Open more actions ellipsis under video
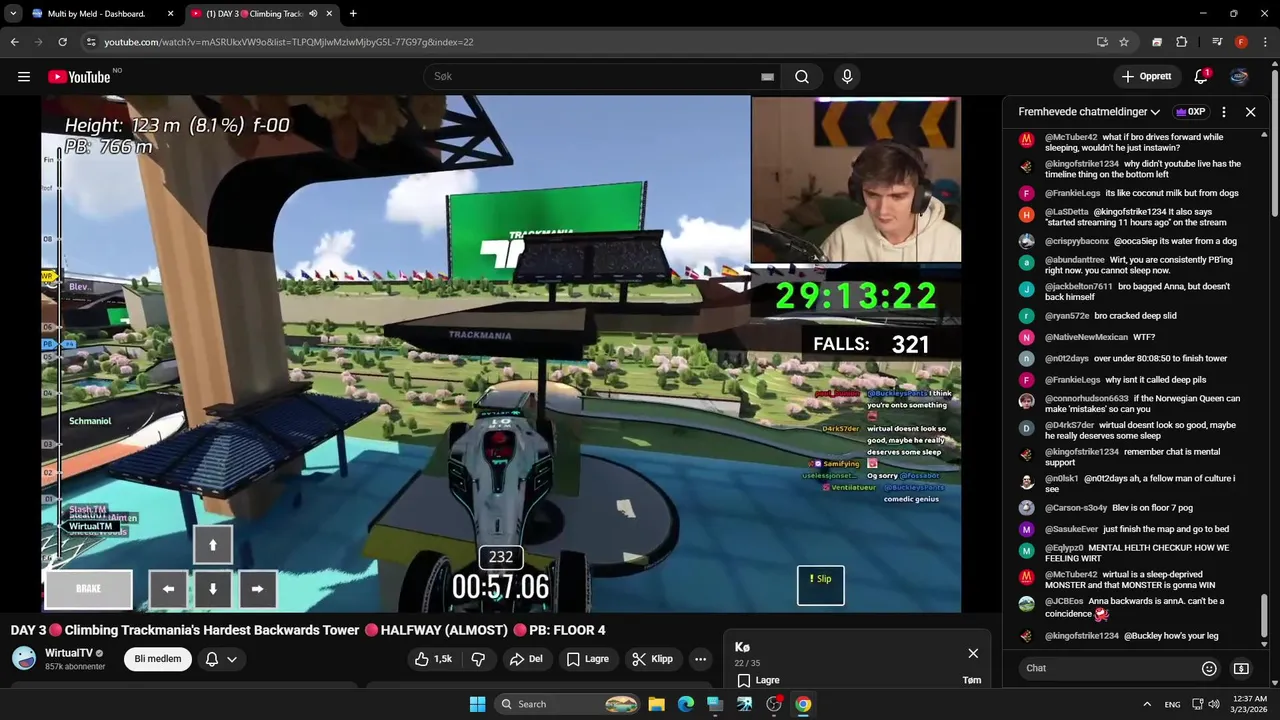This screenshot has height=720, width=1280. 700,659
